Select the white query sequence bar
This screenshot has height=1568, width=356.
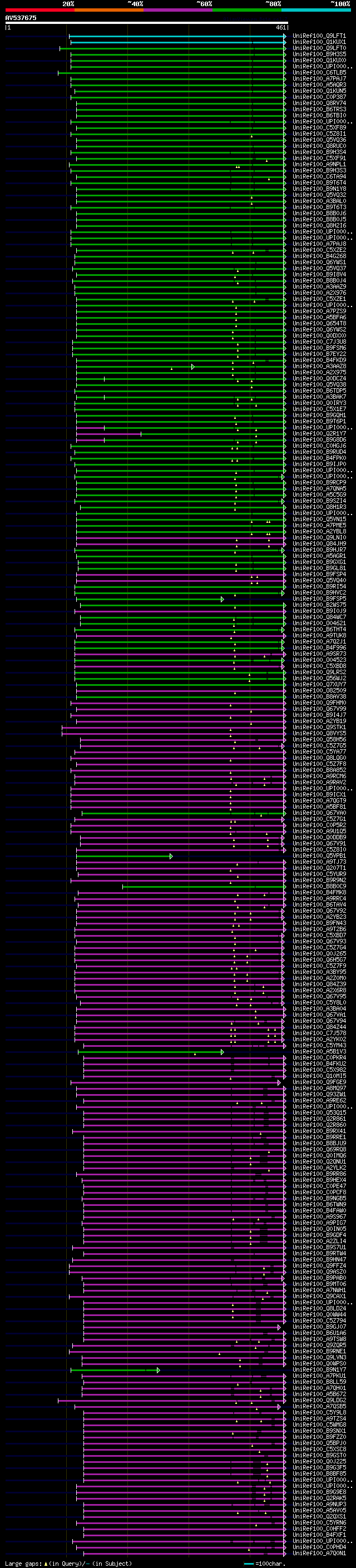[146, 22]
